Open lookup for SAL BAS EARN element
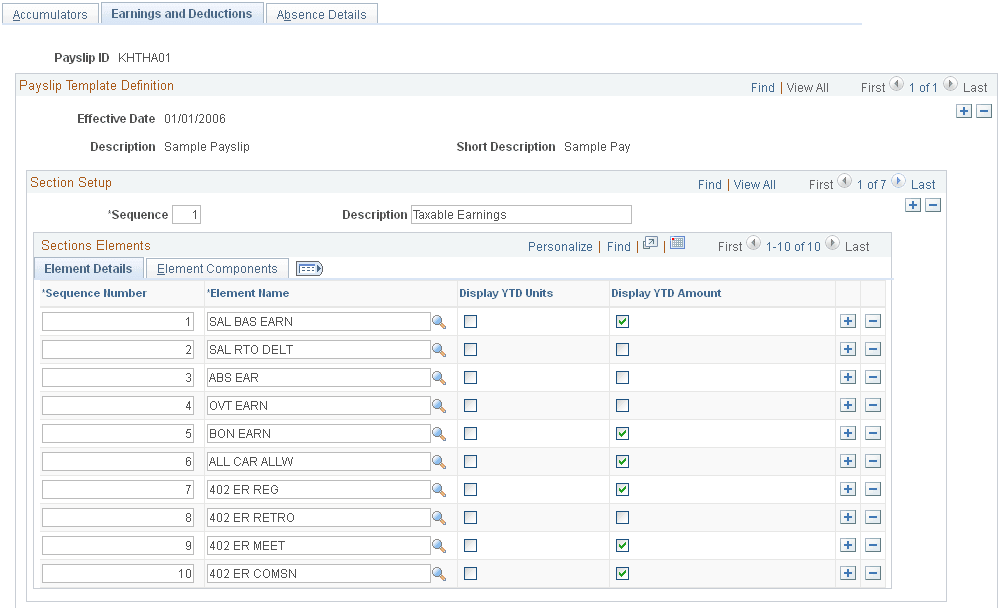The width and height of the screenshot is (1001, 608). click(x=440, y=321)
